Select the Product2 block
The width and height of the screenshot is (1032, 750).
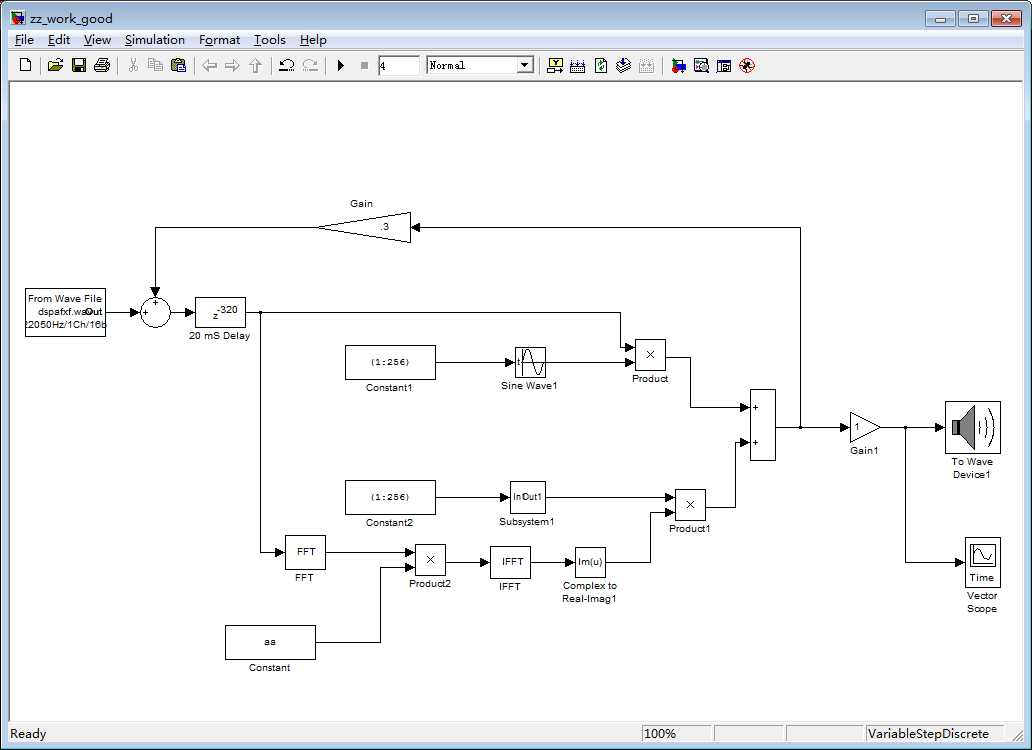point(430,560)
